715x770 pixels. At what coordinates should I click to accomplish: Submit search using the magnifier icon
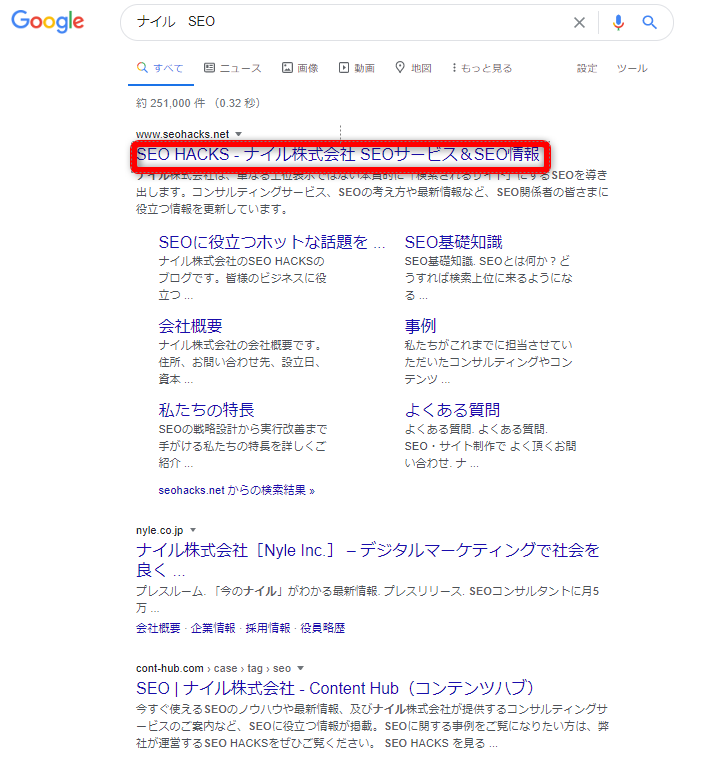click(649, 22)
